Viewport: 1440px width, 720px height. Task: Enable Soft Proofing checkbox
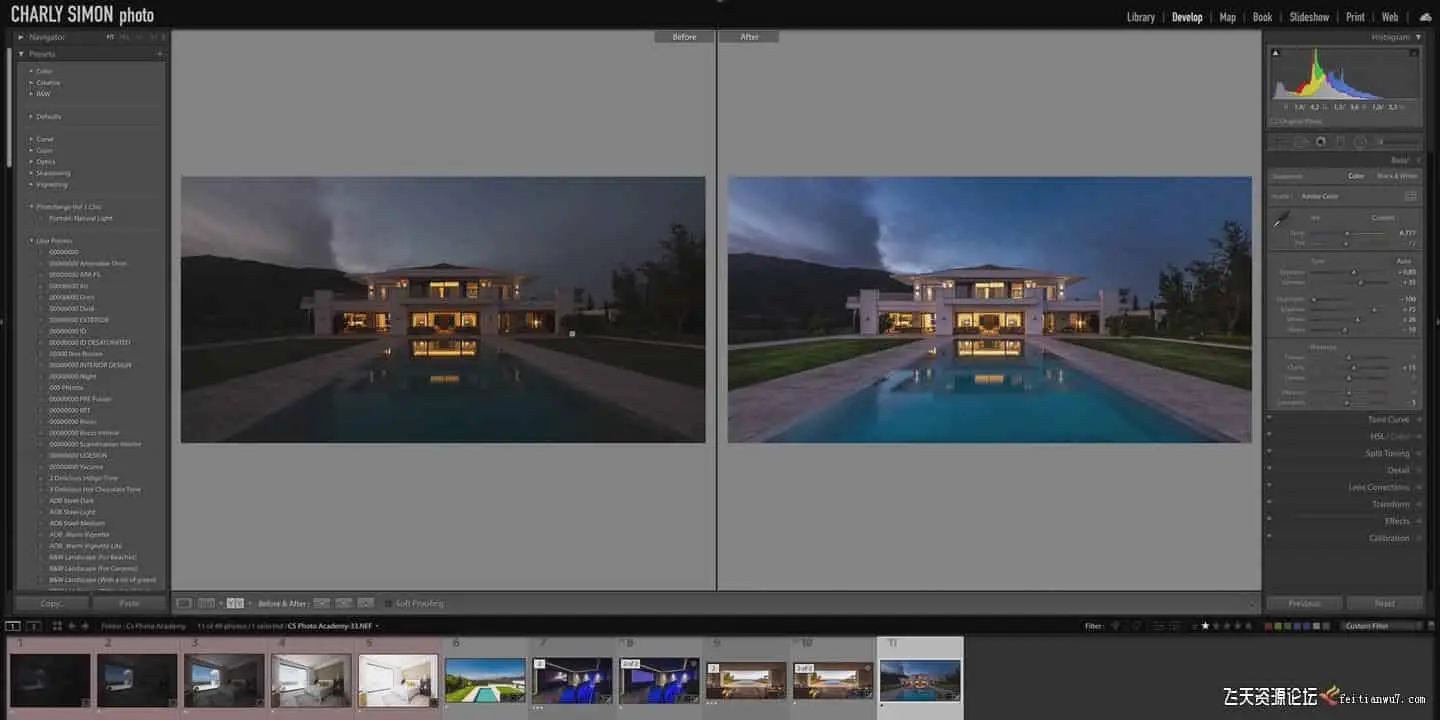pos(389,603)
